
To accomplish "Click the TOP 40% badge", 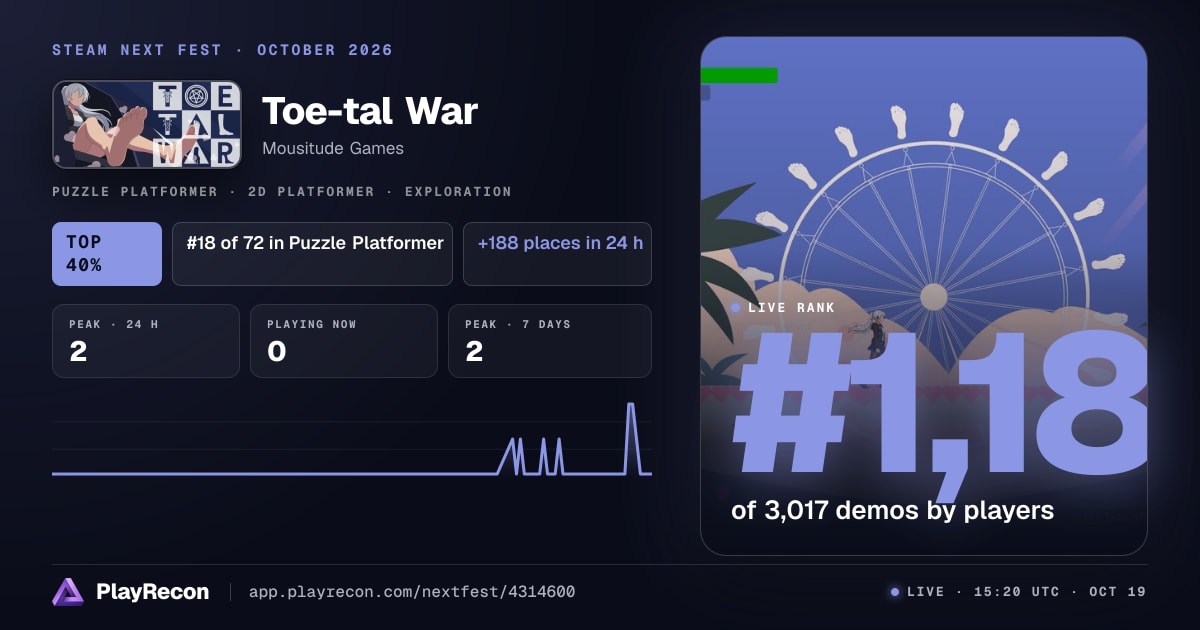I will click(107, 254).
